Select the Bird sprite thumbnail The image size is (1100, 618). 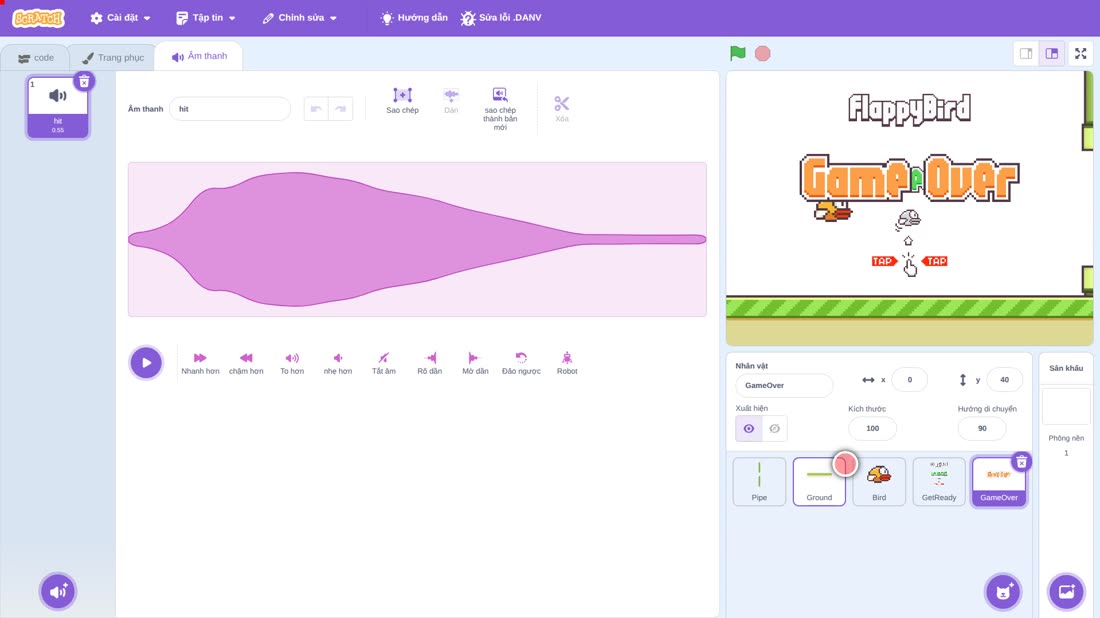coord(879,481)
